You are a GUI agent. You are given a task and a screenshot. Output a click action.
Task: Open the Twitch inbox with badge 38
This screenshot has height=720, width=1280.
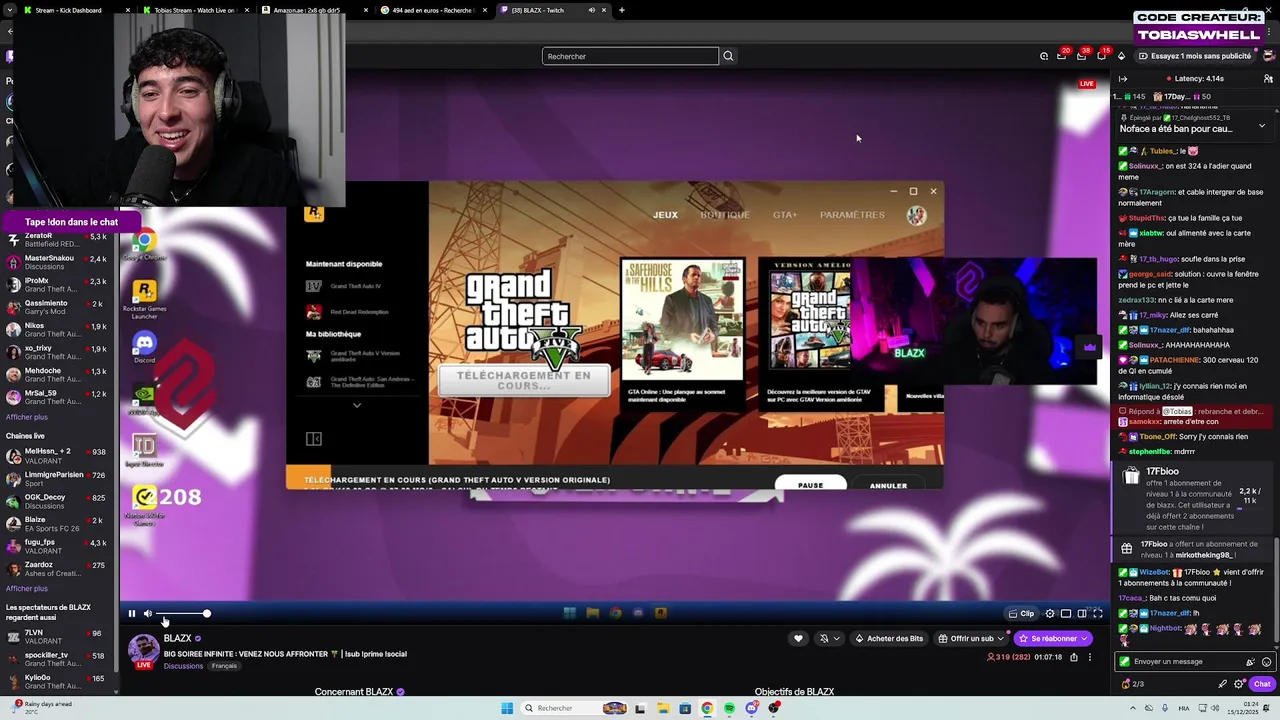click(x=1081, y=55)
